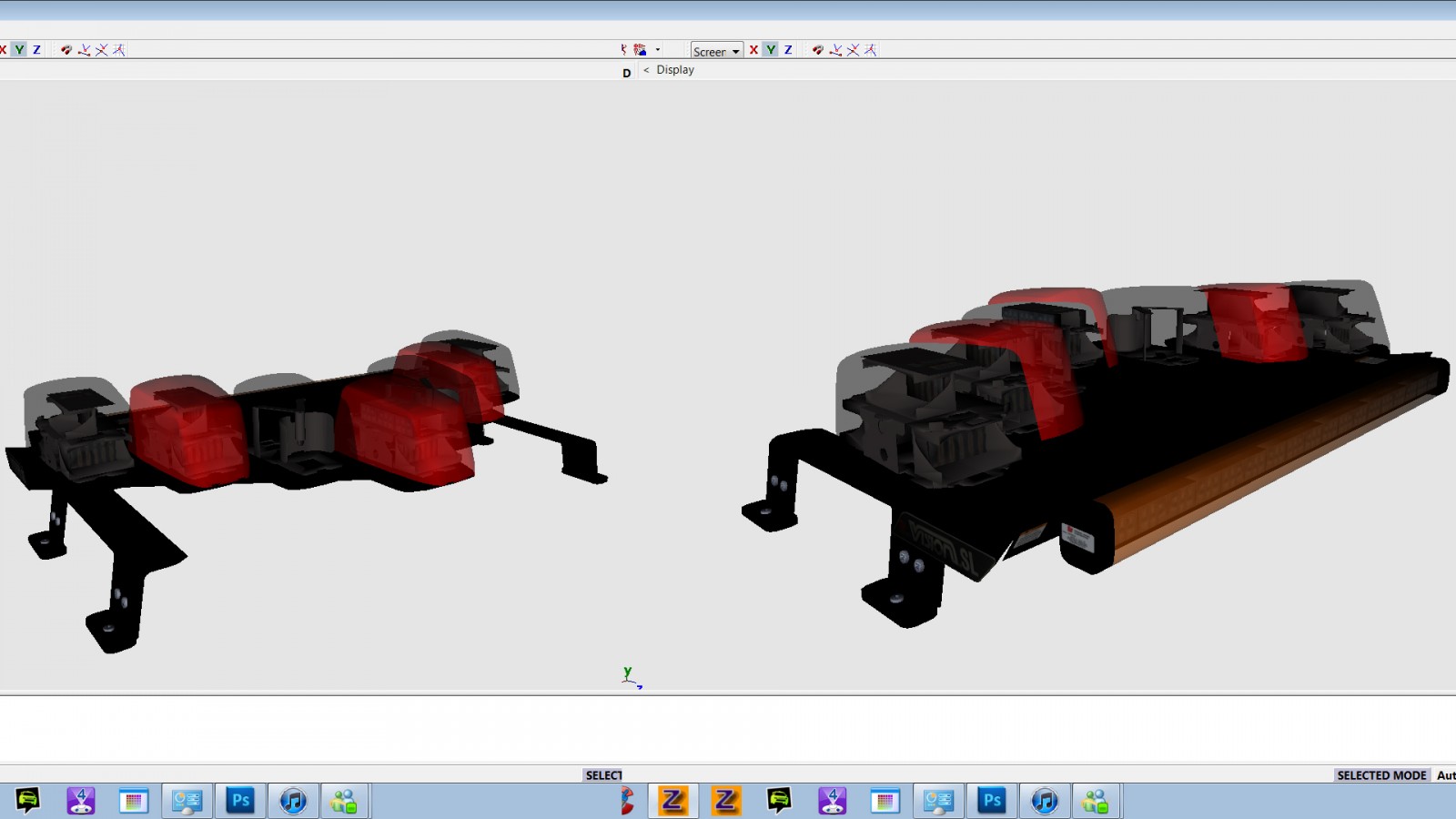Image resolution: width=1456 pixels, height=819 pixels.
Task: Click the D label beside the Display panel
Action: click(626, 73)
